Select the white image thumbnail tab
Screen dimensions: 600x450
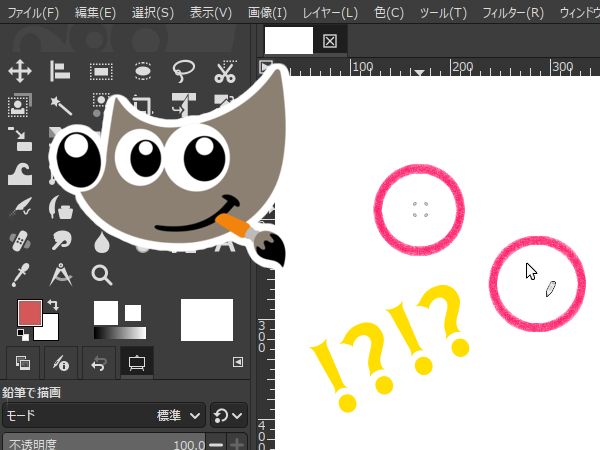coord(289,40)
